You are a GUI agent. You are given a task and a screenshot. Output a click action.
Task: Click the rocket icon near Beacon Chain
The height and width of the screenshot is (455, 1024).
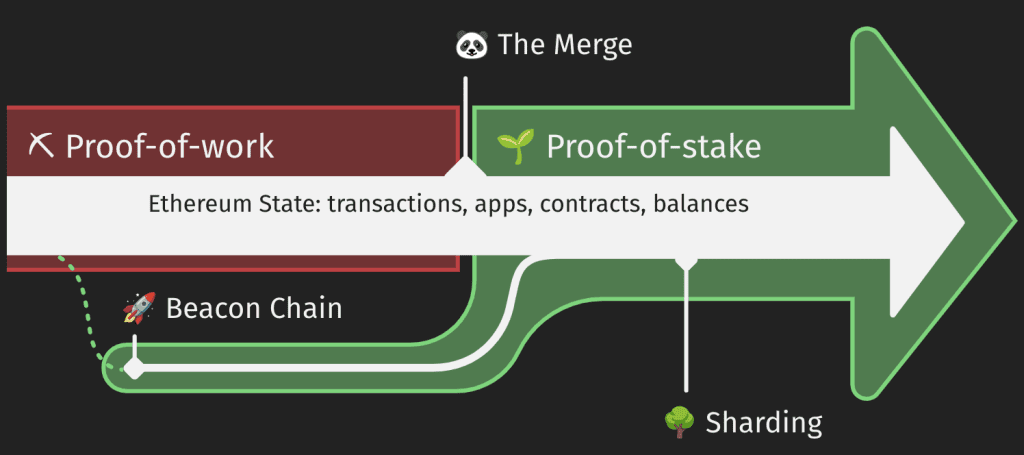(x=139, y=307)
